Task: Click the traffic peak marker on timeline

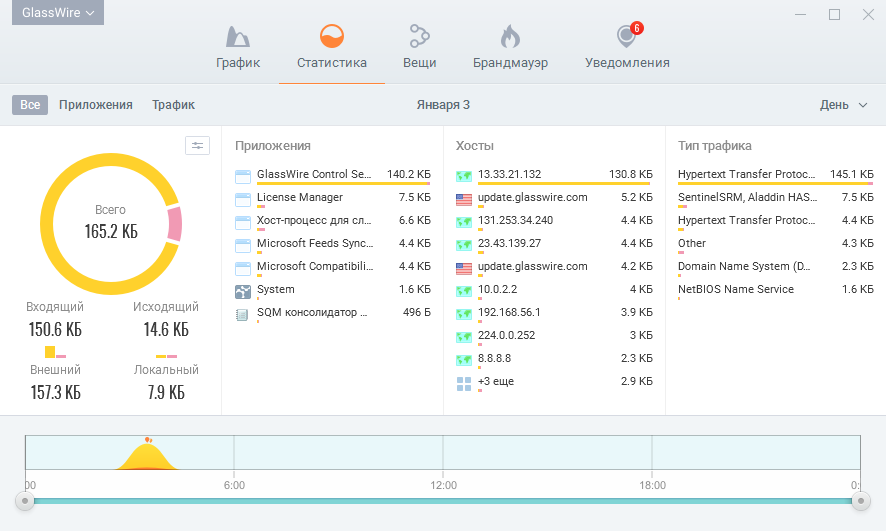Action: click(x=148, y=439)
